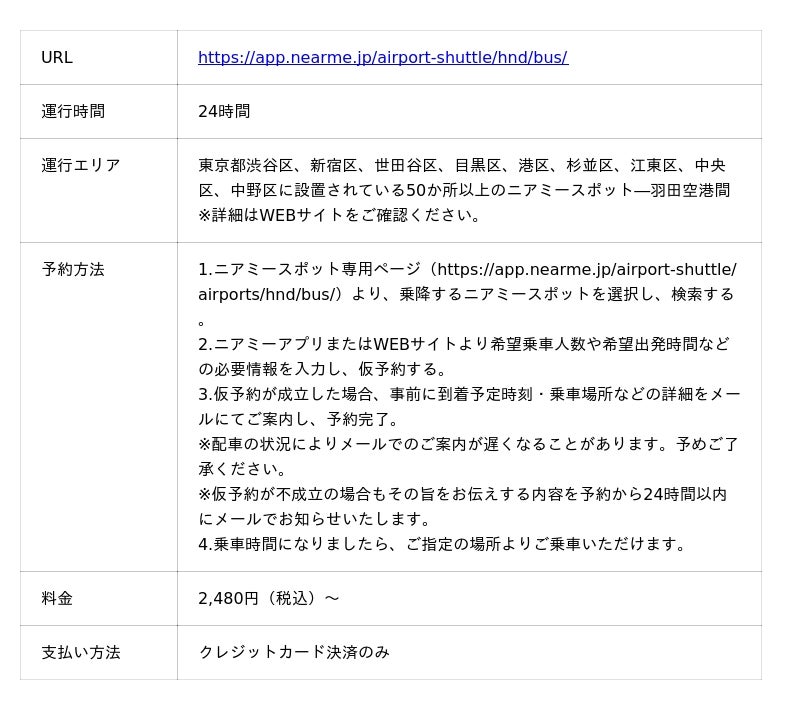This screenshot has height=710, width=800.
Task: Click the クレジットカード決済のみ text
Action: tap(294, 653)
